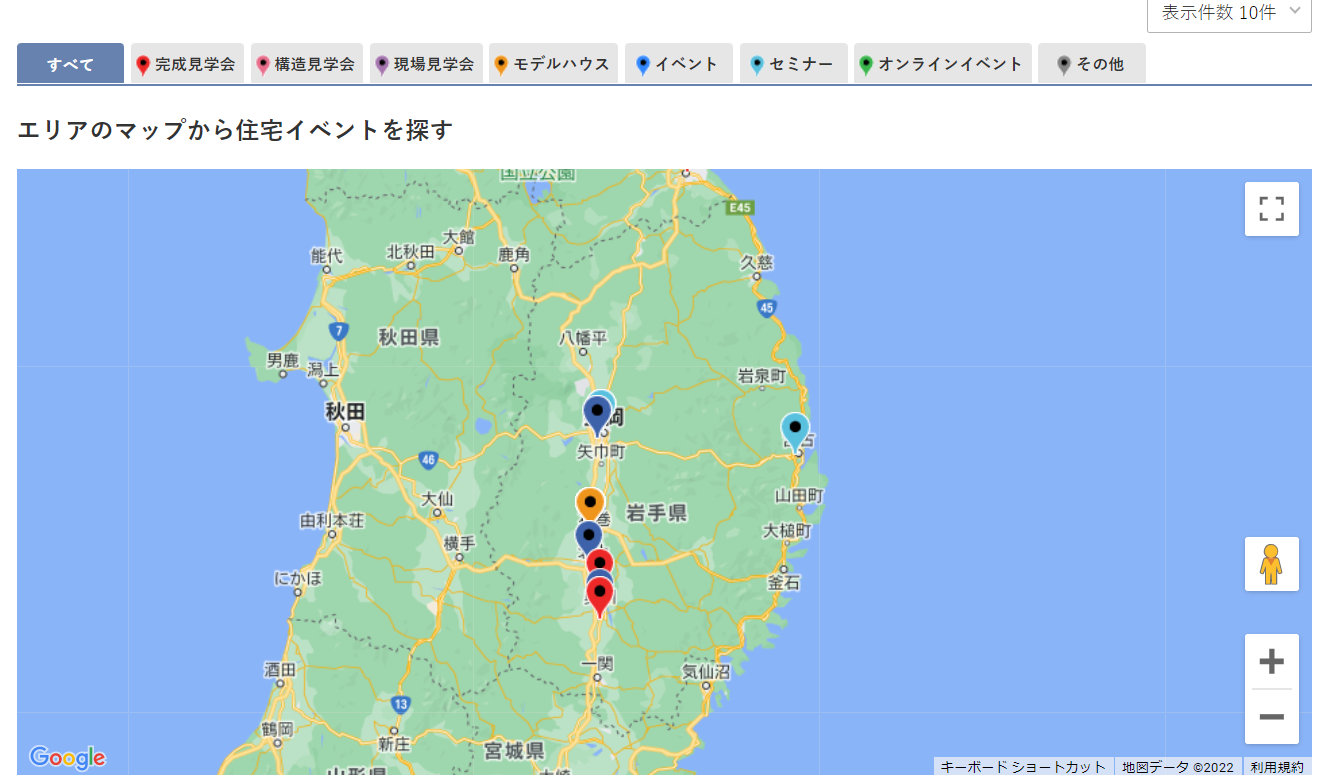Image resolution: width=1323 pixels, height=778 pixels.
Task: Select the イベント filter tab
Action: point(678,64)
